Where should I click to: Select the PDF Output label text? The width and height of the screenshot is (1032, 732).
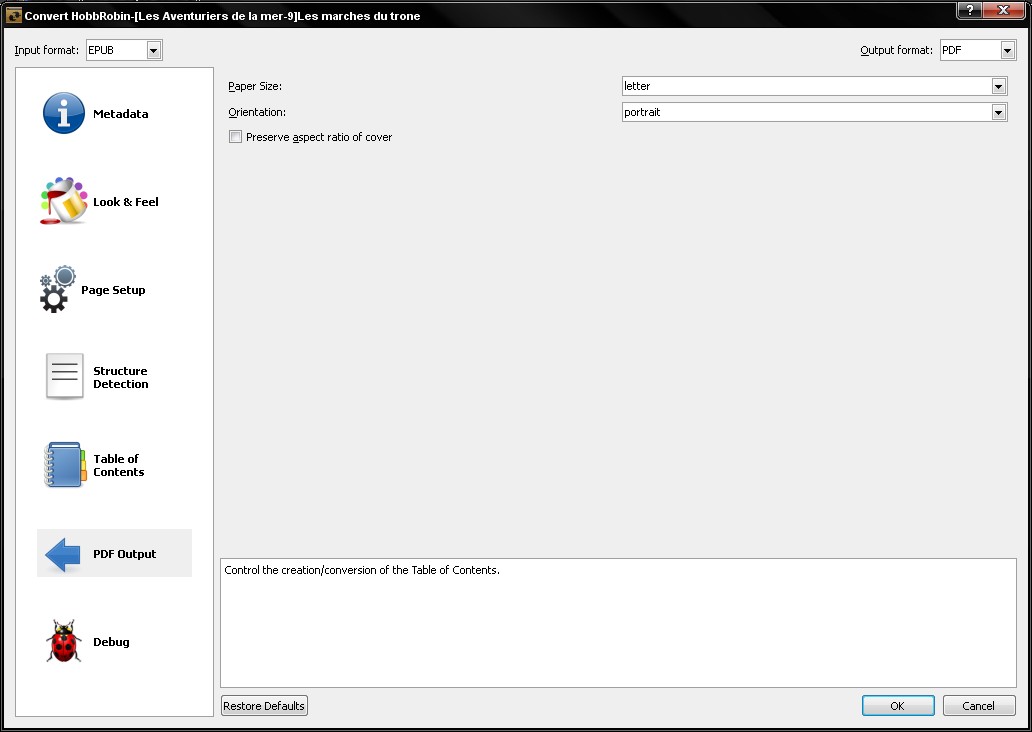click(124, 554)
